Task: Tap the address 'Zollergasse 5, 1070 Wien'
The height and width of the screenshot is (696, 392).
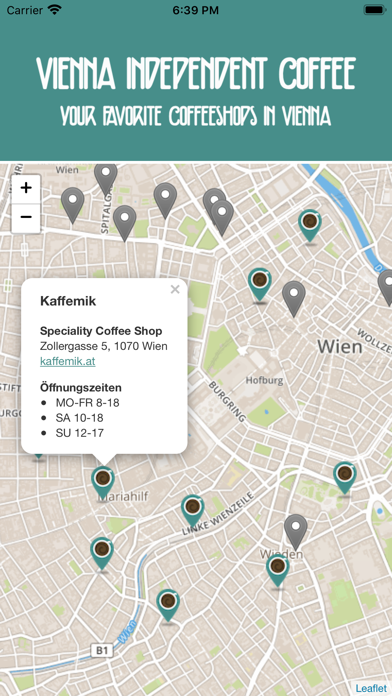Action: (103, 346)
